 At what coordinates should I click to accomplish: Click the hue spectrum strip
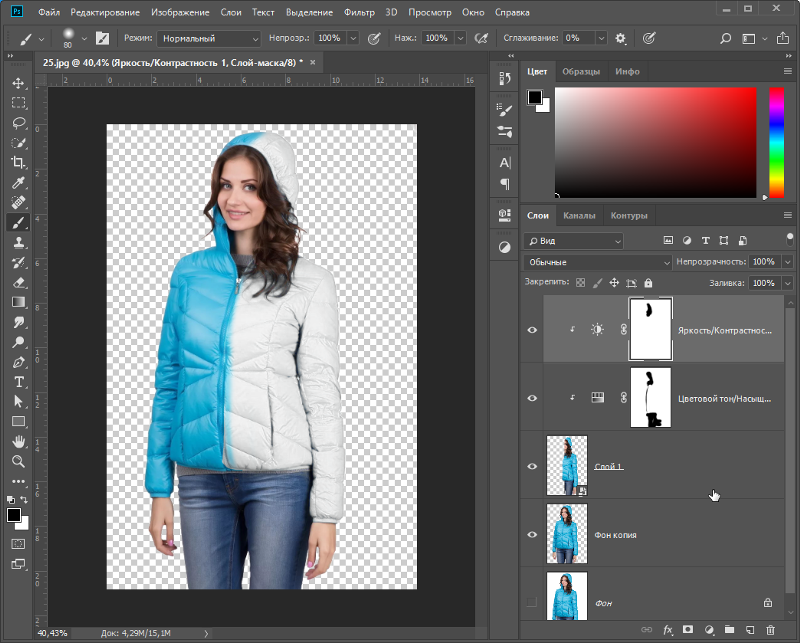777,142
